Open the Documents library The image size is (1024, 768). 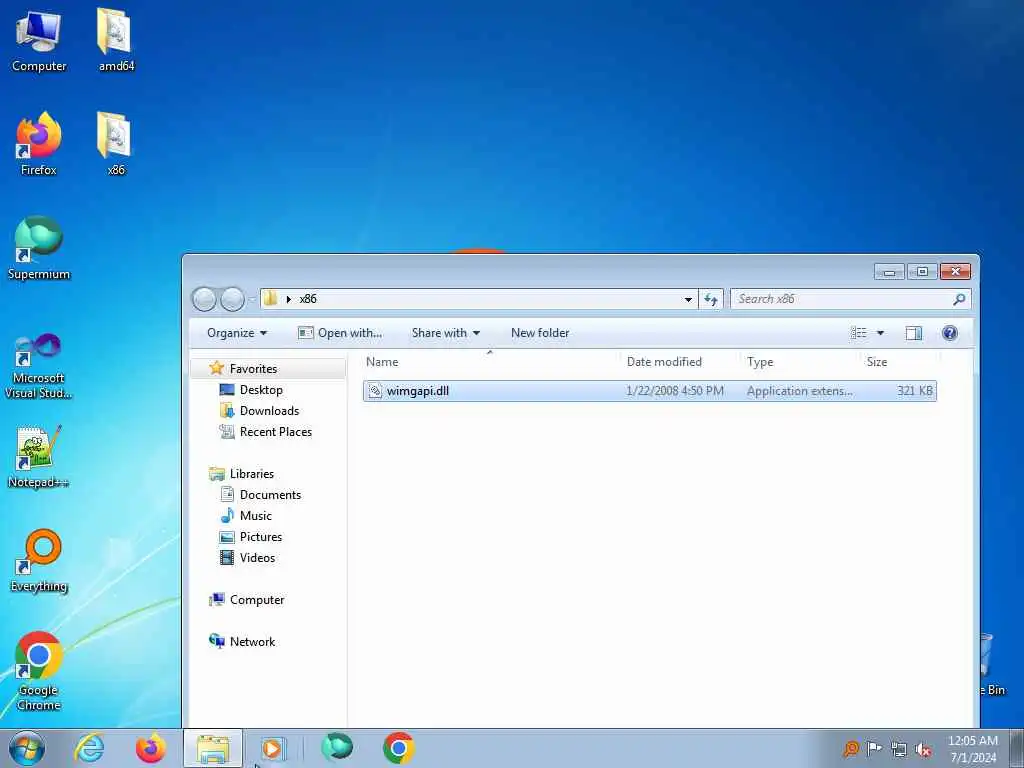pos(270,495)
